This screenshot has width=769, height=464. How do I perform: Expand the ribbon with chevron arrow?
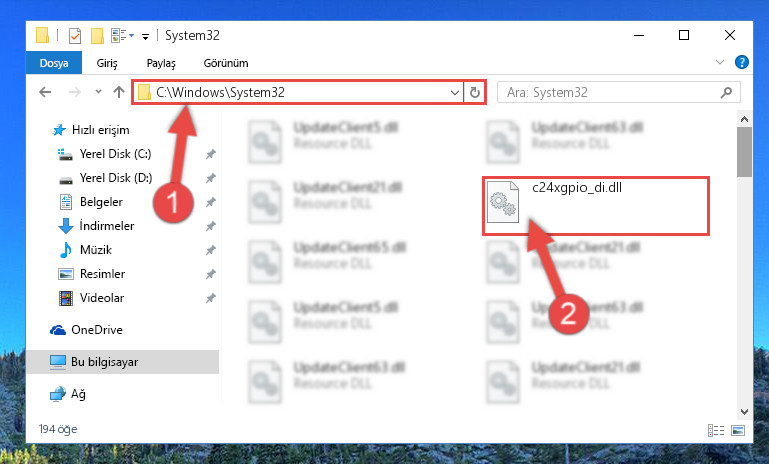point(719,62)
